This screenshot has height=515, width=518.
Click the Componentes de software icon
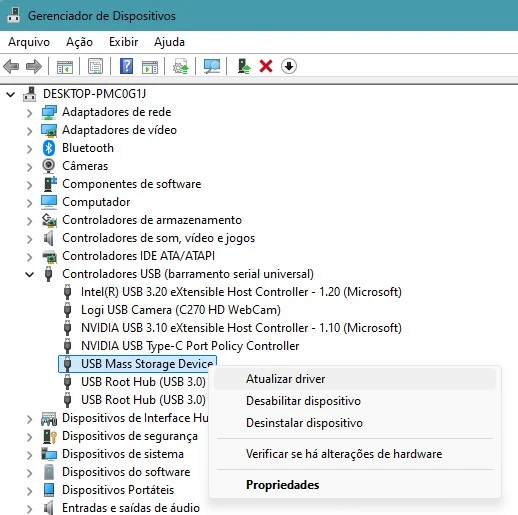(x=50, y=184)
